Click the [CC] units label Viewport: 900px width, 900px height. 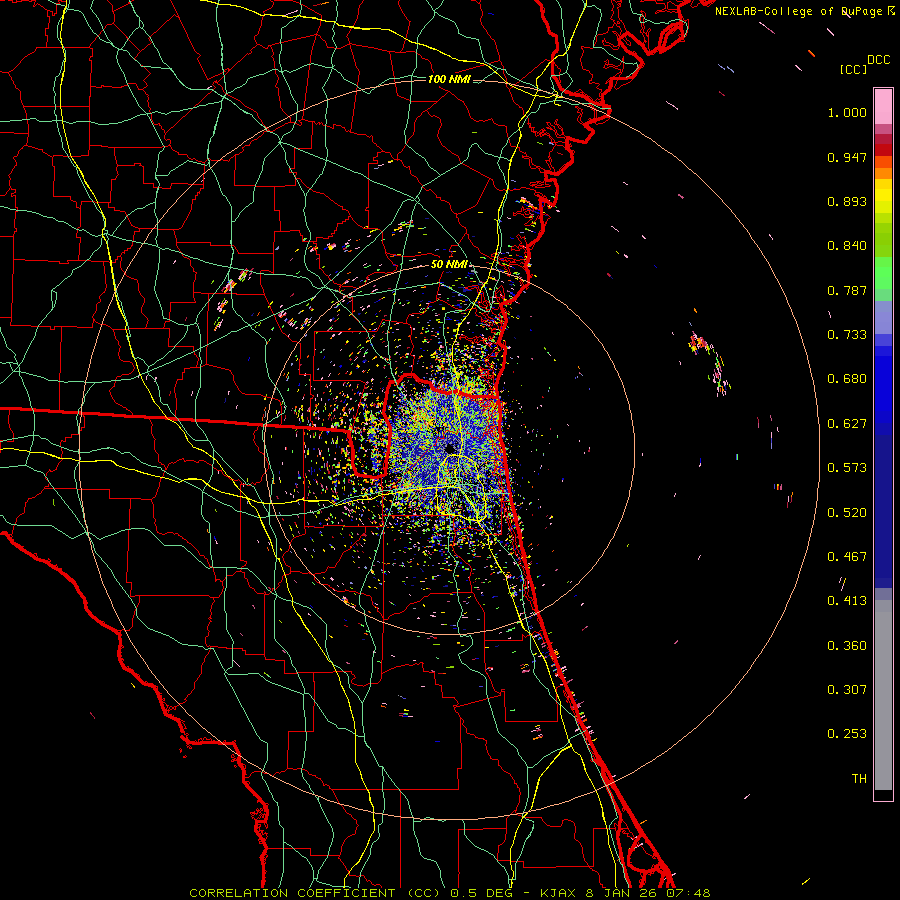[x=854, y=70]
